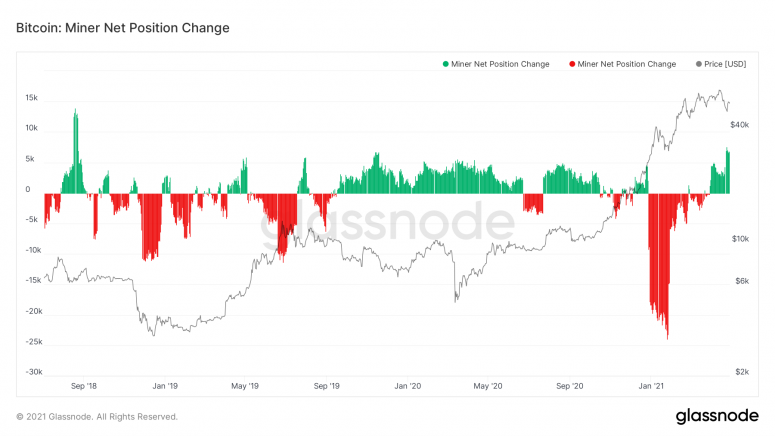
Task: Click the Sep '18 x-axis label
Action: pyautogui.click(x=84, y=386)
